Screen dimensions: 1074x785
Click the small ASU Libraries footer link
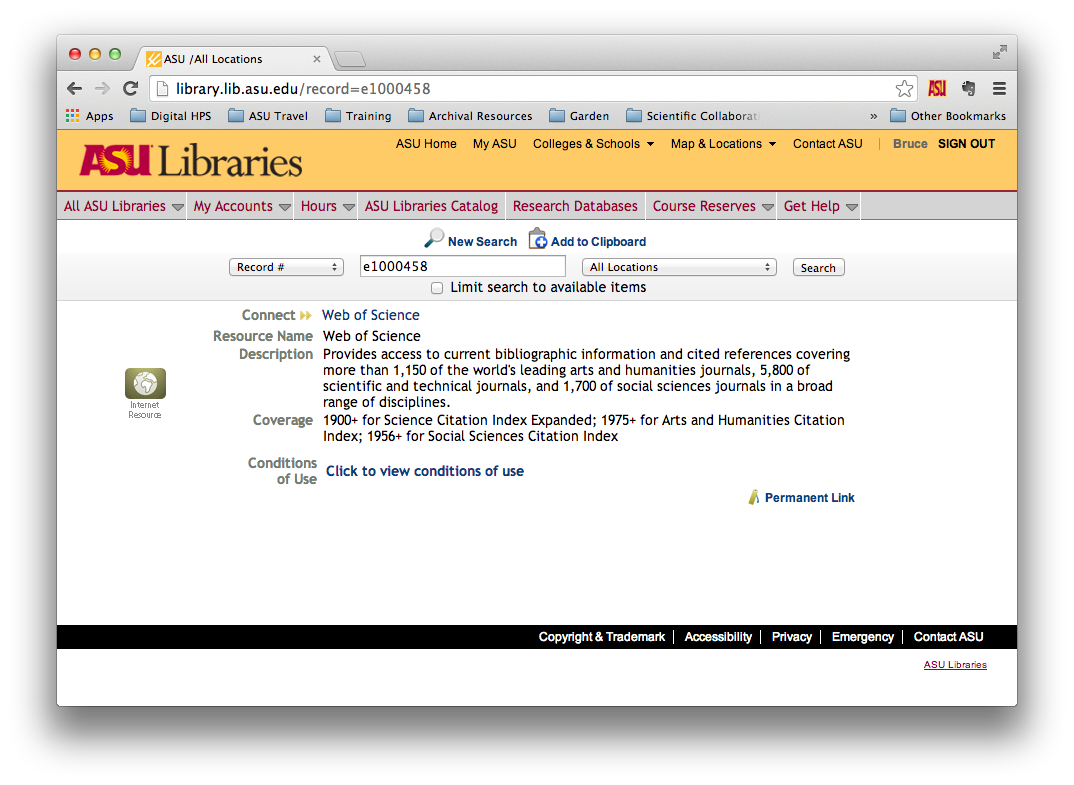coord(956,664)
